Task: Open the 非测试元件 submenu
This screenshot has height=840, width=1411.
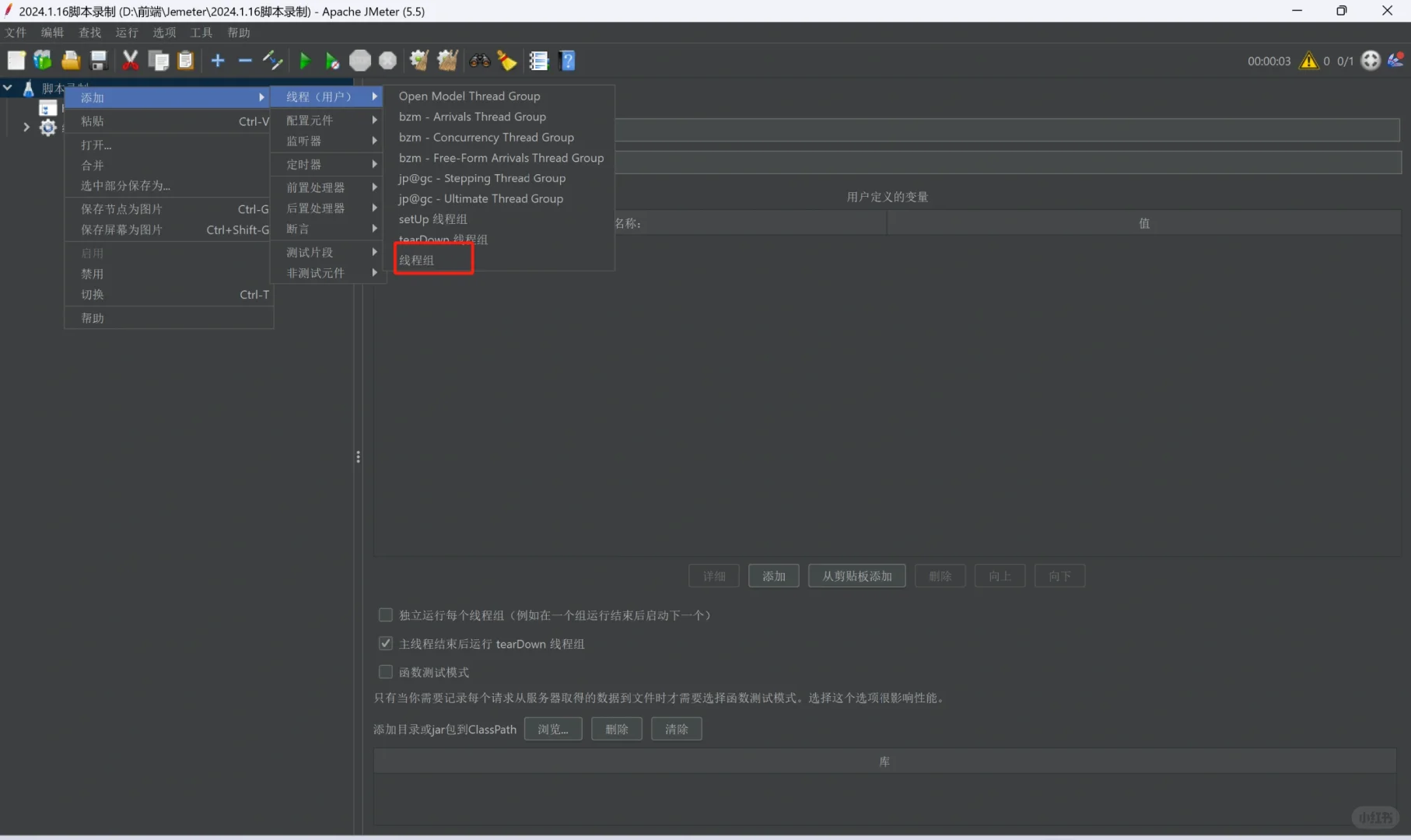Action: tap(327, 273)
